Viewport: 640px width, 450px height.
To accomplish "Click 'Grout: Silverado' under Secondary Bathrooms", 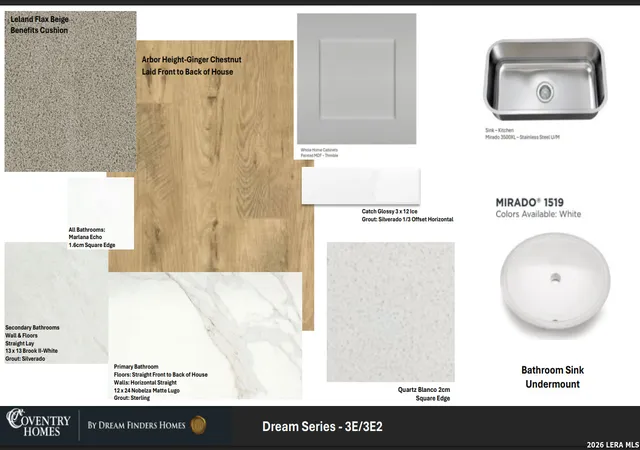I will point(25,359).
